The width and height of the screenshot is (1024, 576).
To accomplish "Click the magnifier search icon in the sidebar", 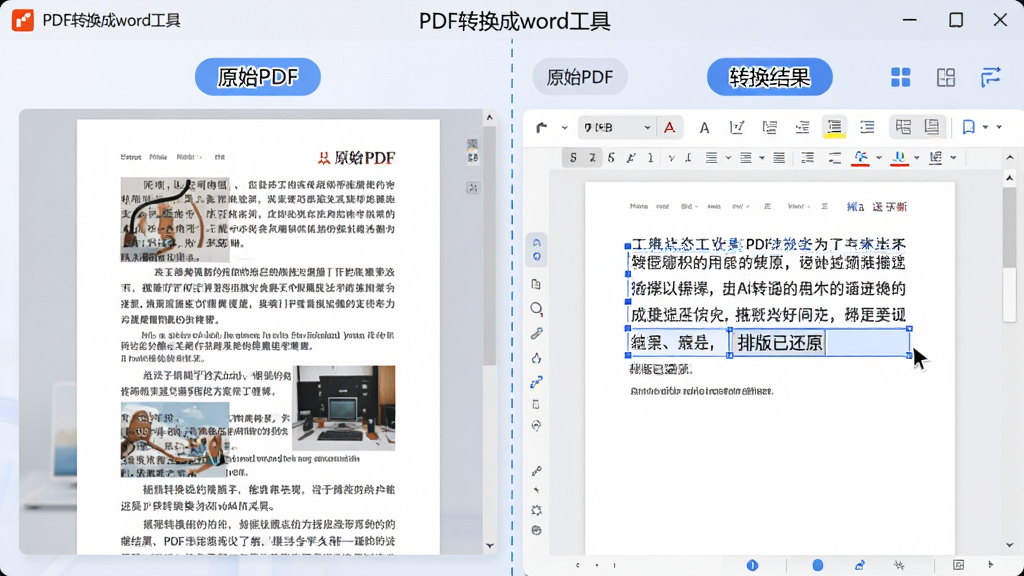I will 537,309.
